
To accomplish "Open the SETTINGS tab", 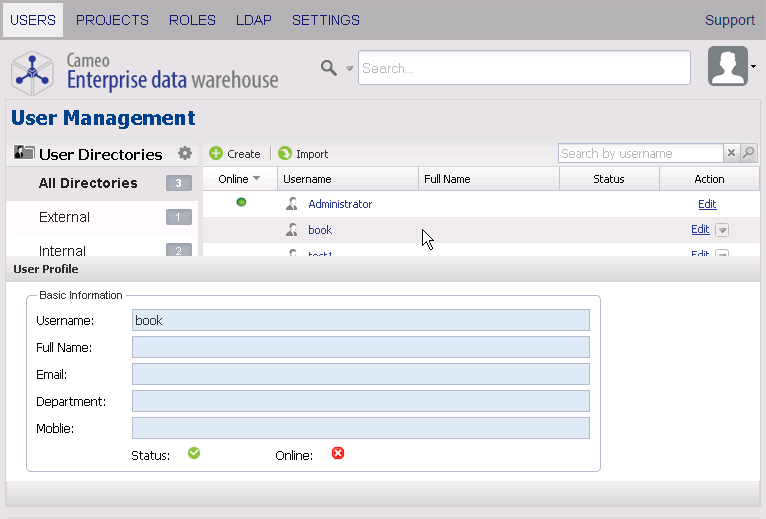I will click(x=326, y=20).
